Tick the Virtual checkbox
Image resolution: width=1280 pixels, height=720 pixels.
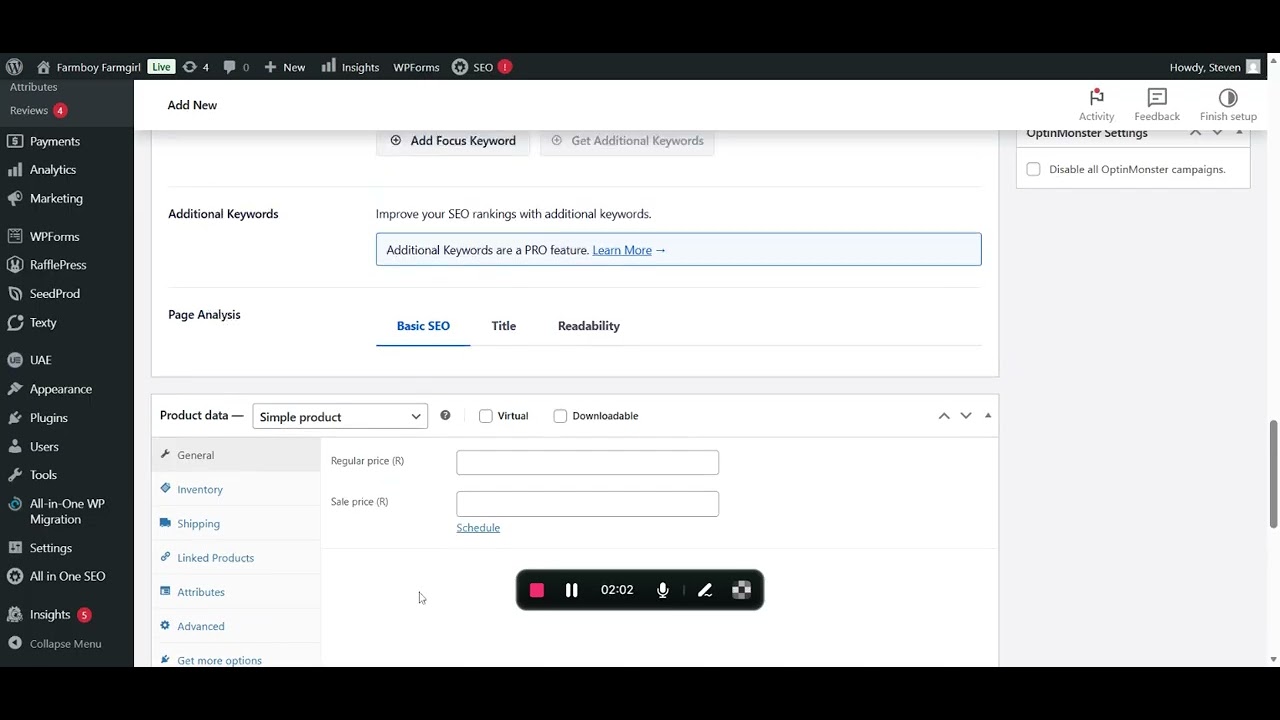coord(486,416)
